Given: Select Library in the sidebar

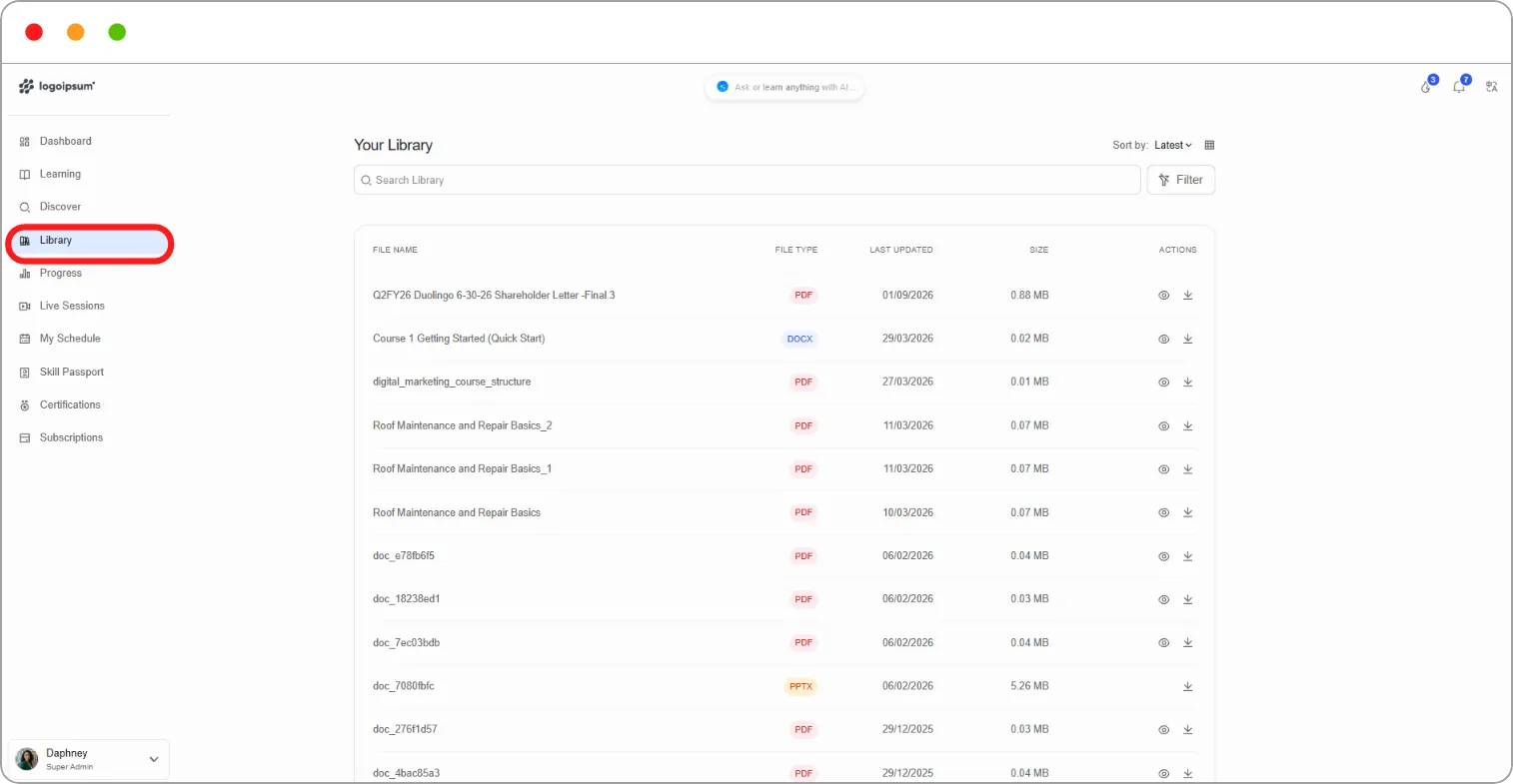Looking at the screenshot, I should [x=89, y=241].
